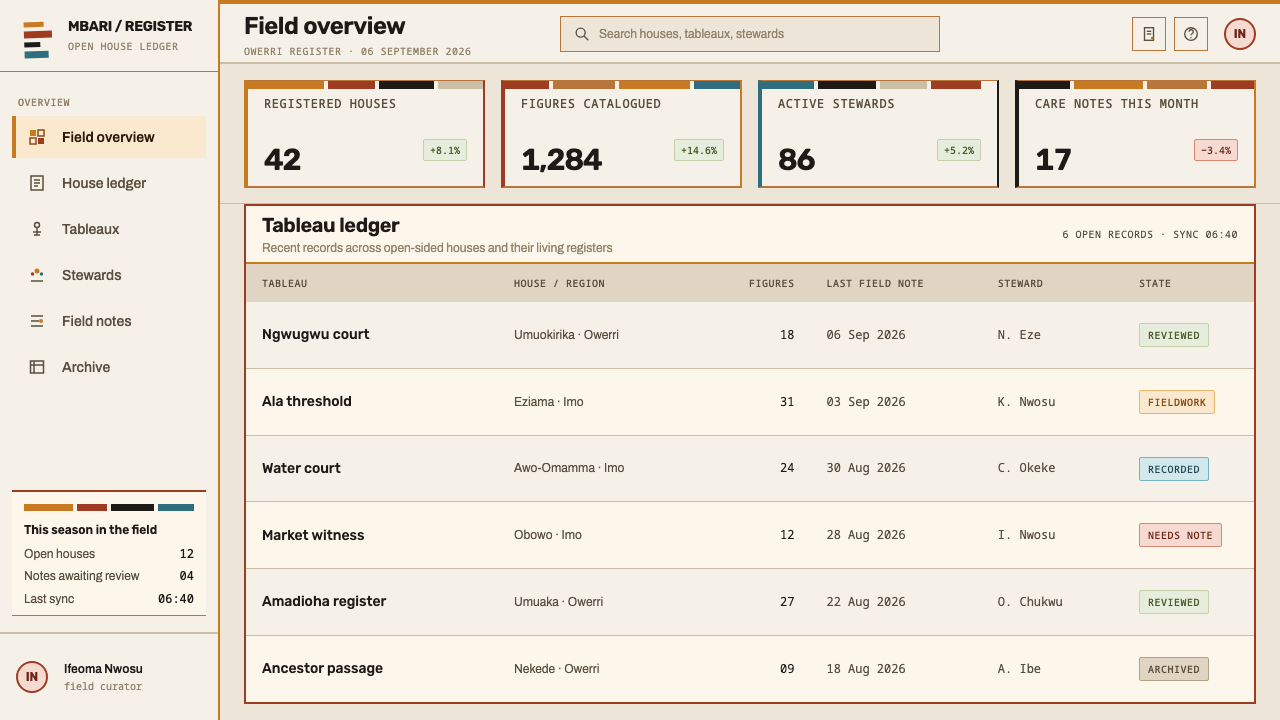
Task: Click the Tableau column header
Action: pos(285,284)
